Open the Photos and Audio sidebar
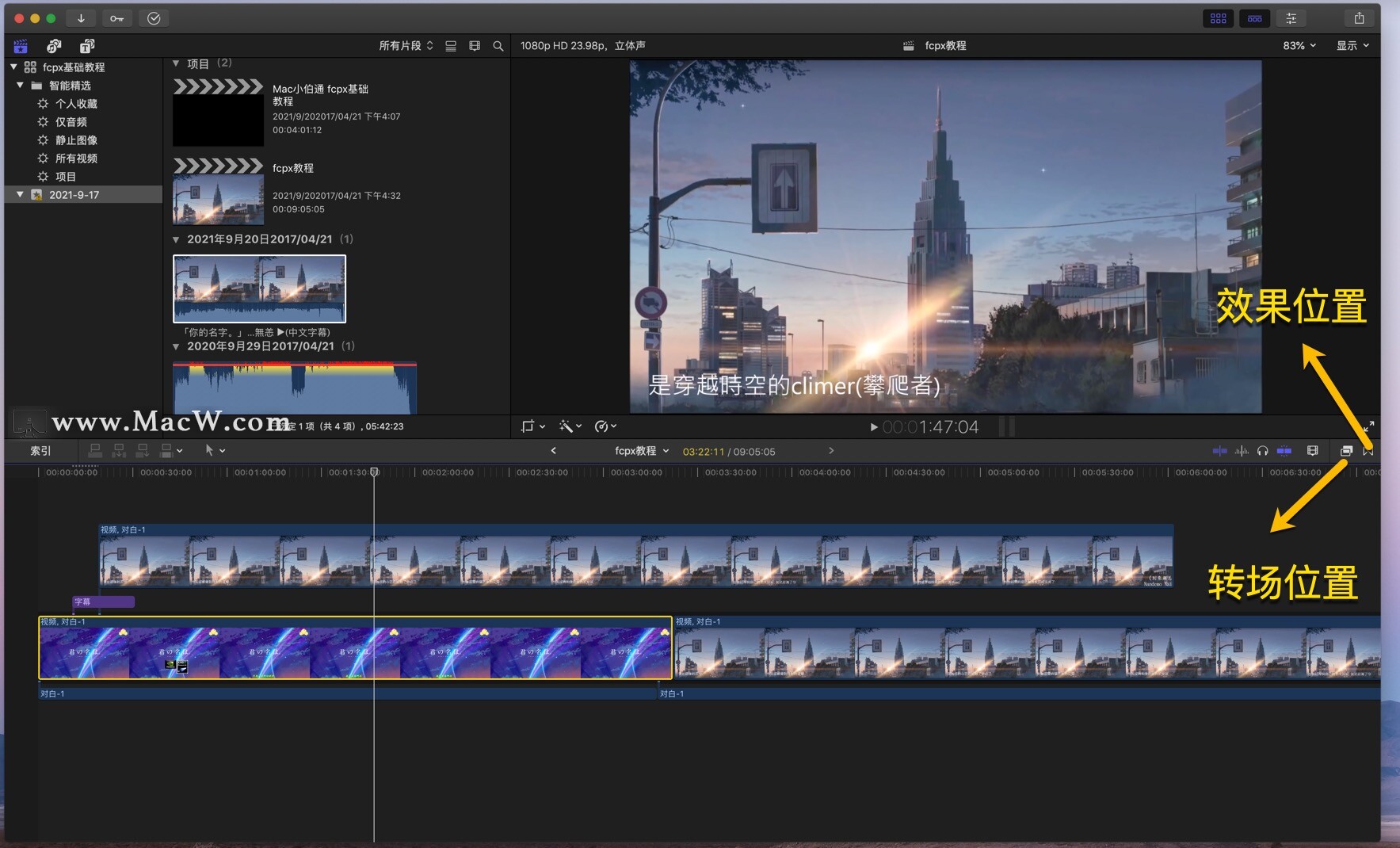Screen dimensions: 1400x848 tap(54, 46)
